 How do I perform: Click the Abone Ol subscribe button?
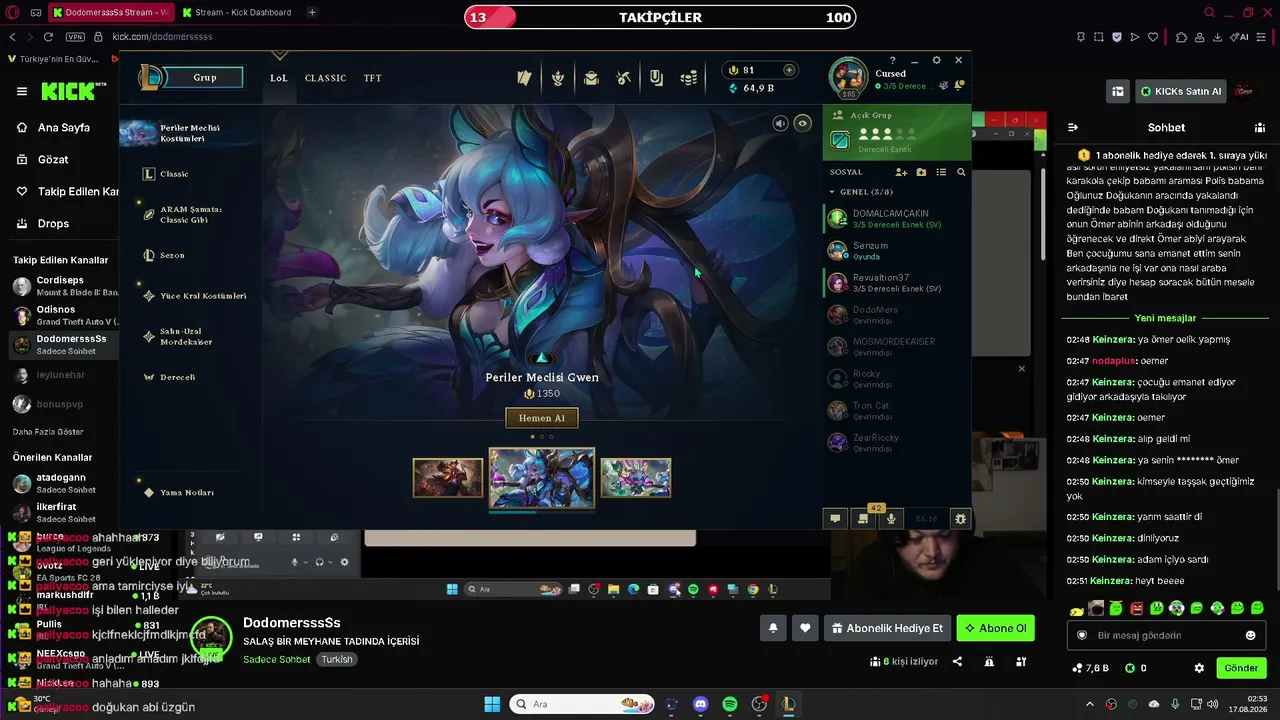[x=995, y=628]
